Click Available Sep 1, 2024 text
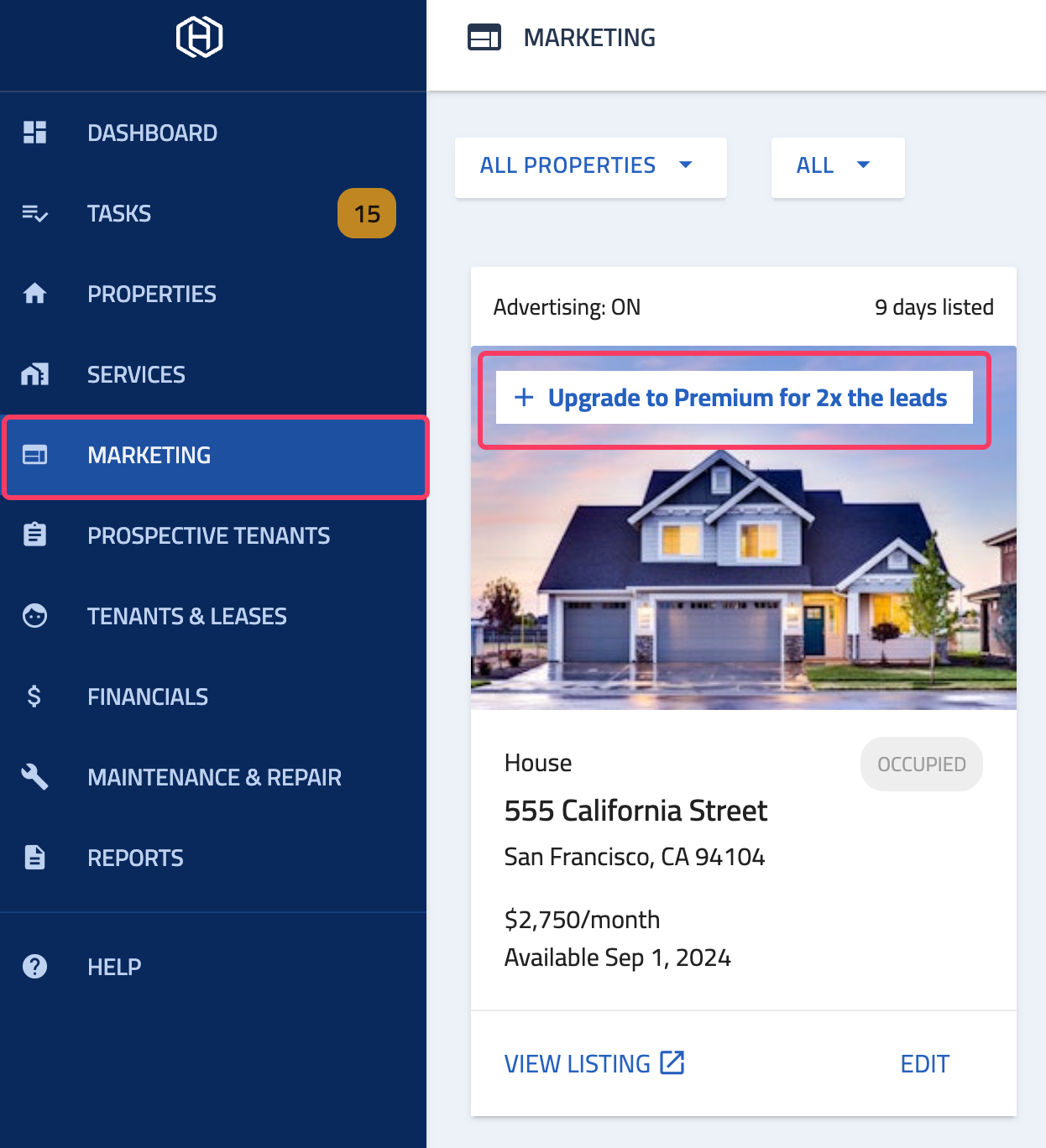 click(617, 958)
